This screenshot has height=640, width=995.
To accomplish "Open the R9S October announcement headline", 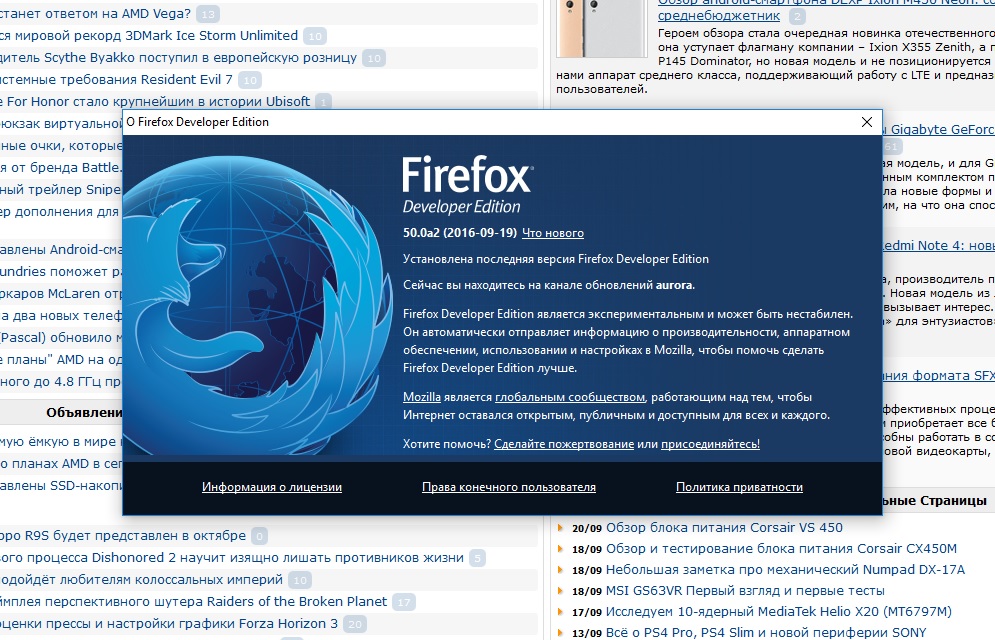I will [x=123, y=535].
